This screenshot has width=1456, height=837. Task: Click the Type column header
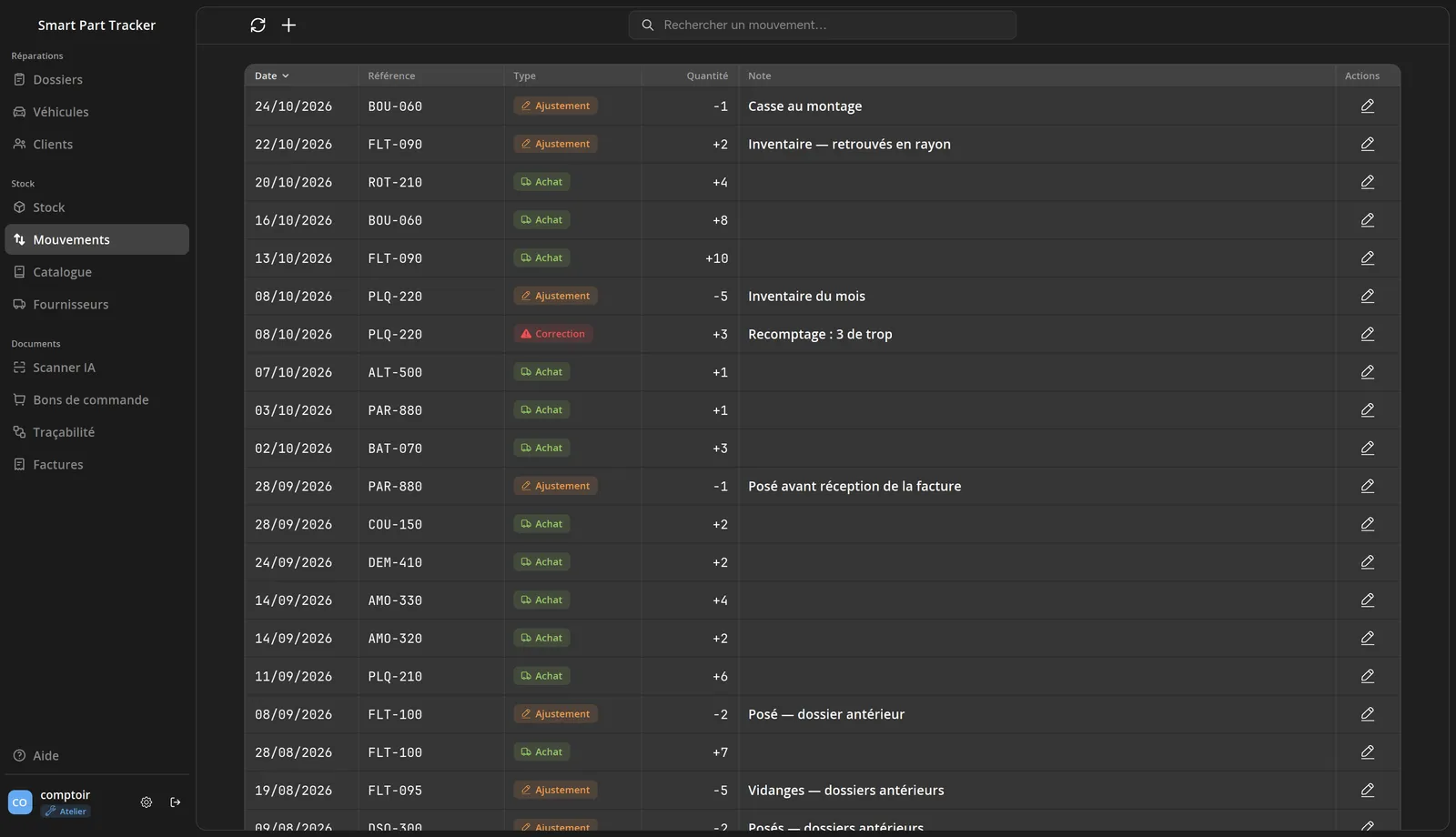click(x=524, y=76)
